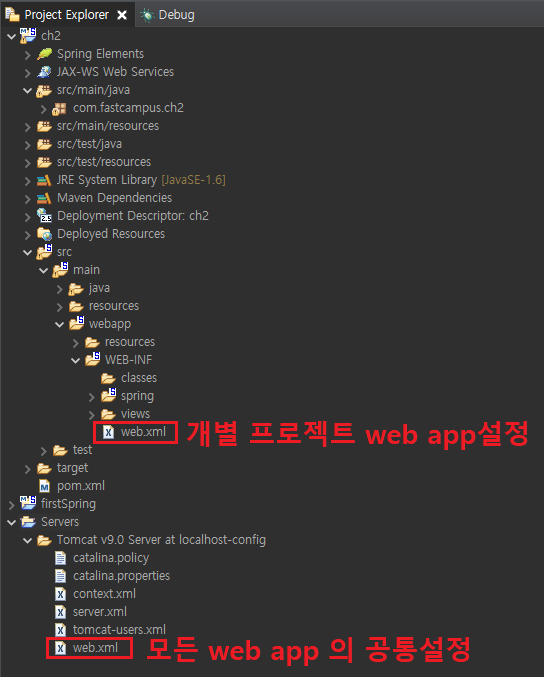Click the JAX-WS Web Services icon

44,72
